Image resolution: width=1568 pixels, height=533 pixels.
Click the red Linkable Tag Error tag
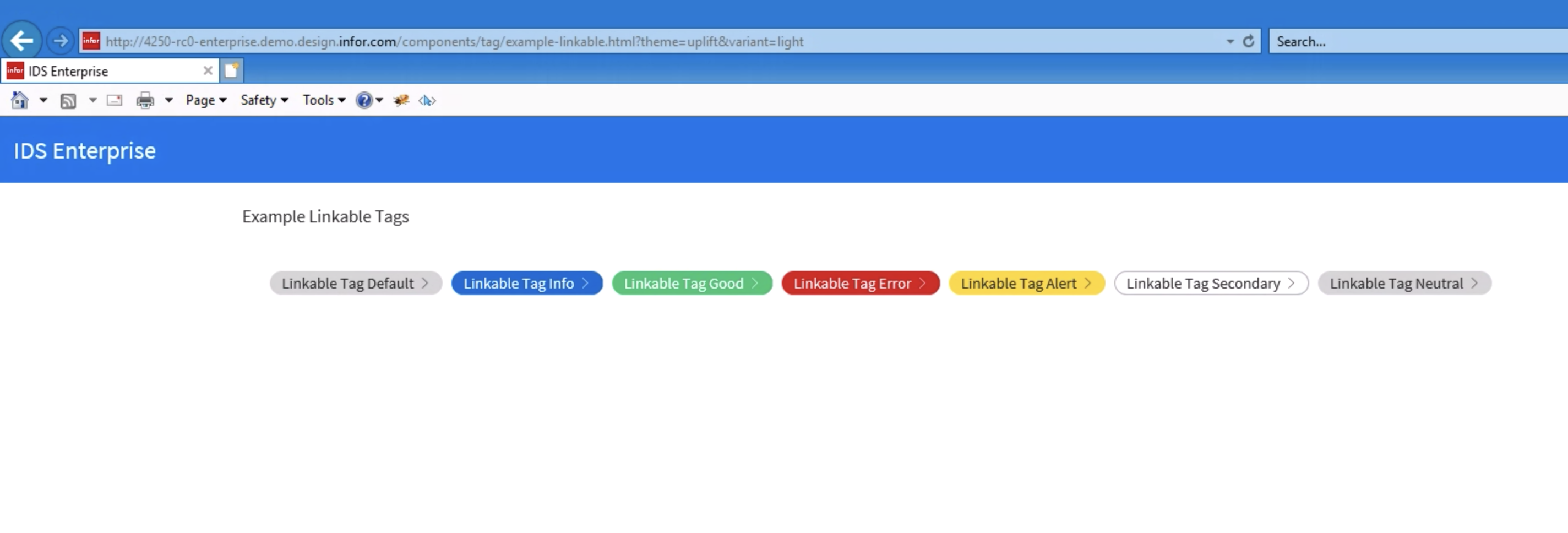(x=861, y=284)
